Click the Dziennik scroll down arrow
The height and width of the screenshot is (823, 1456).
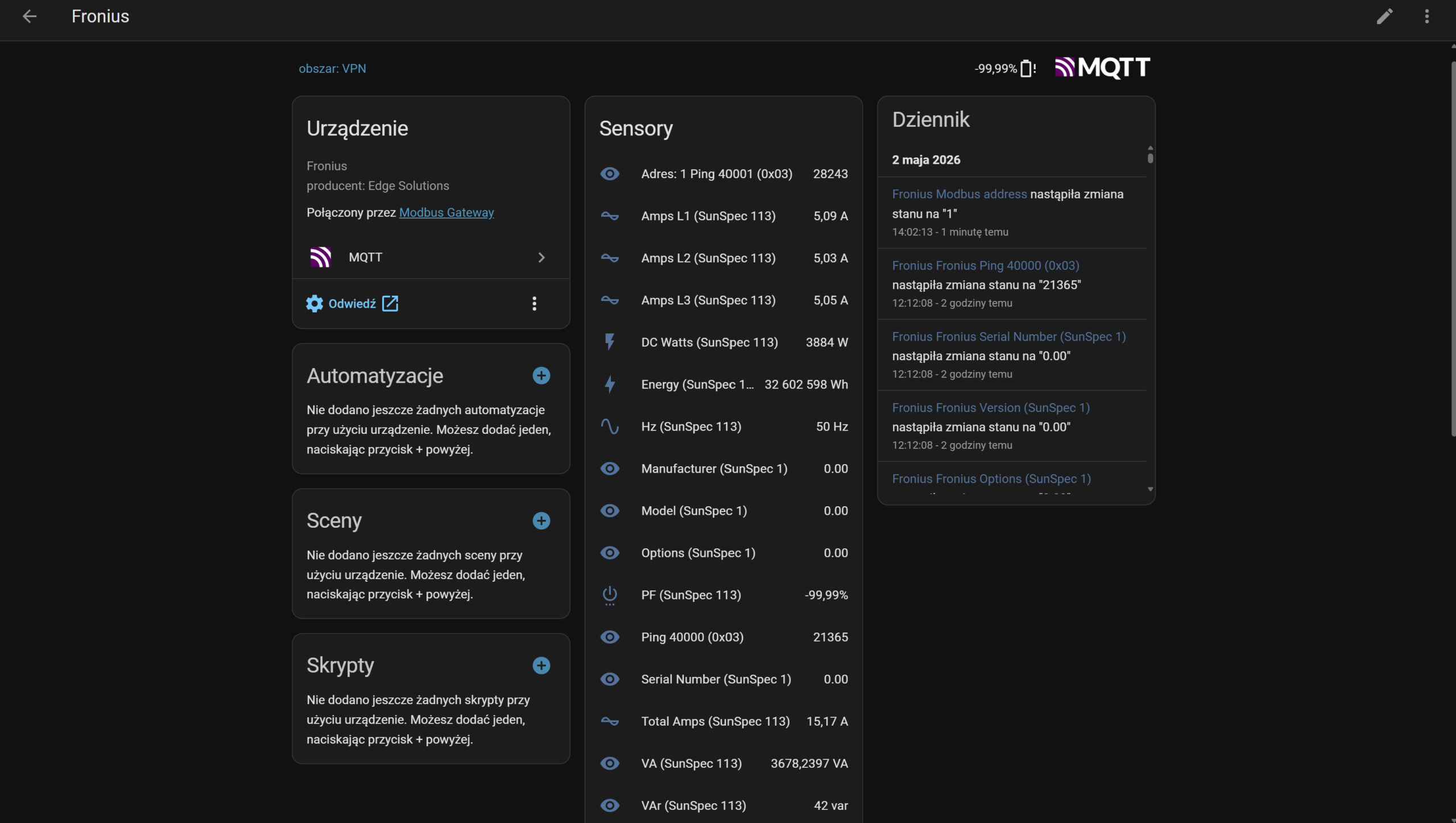click(1150, 489)
